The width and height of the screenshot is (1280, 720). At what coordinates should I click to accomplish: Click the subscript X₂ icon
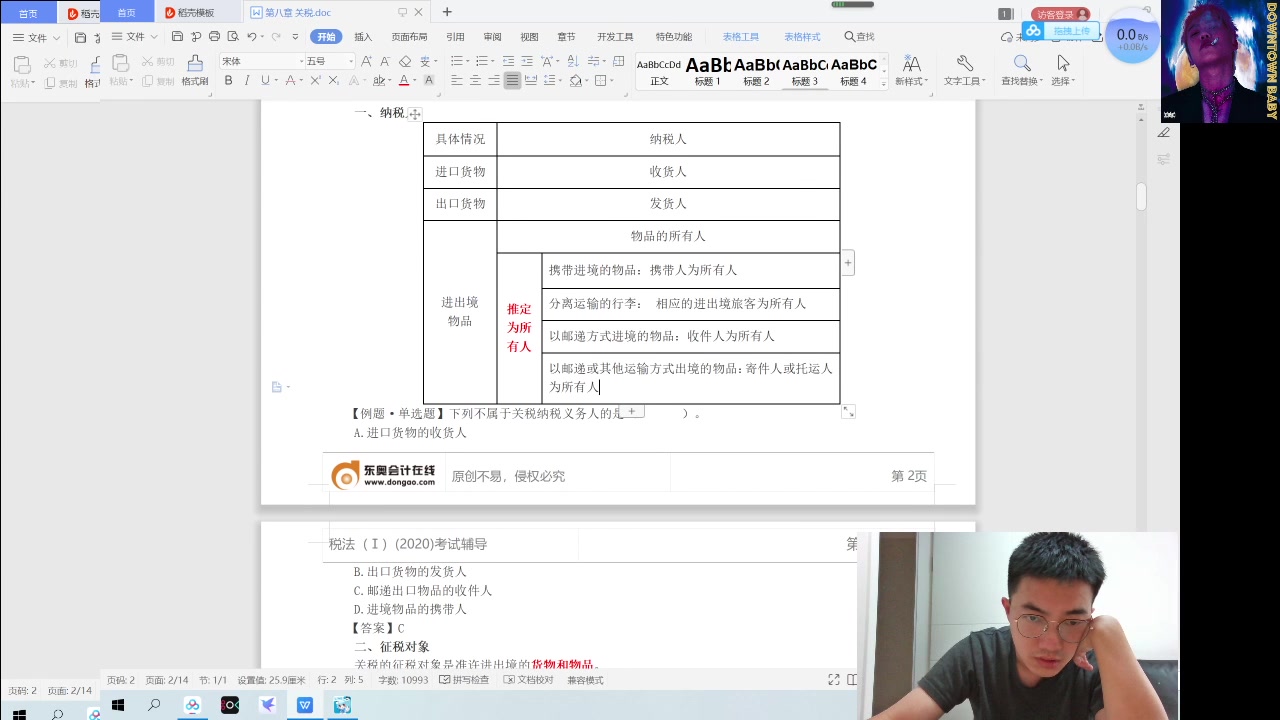(x=333, y=80)
